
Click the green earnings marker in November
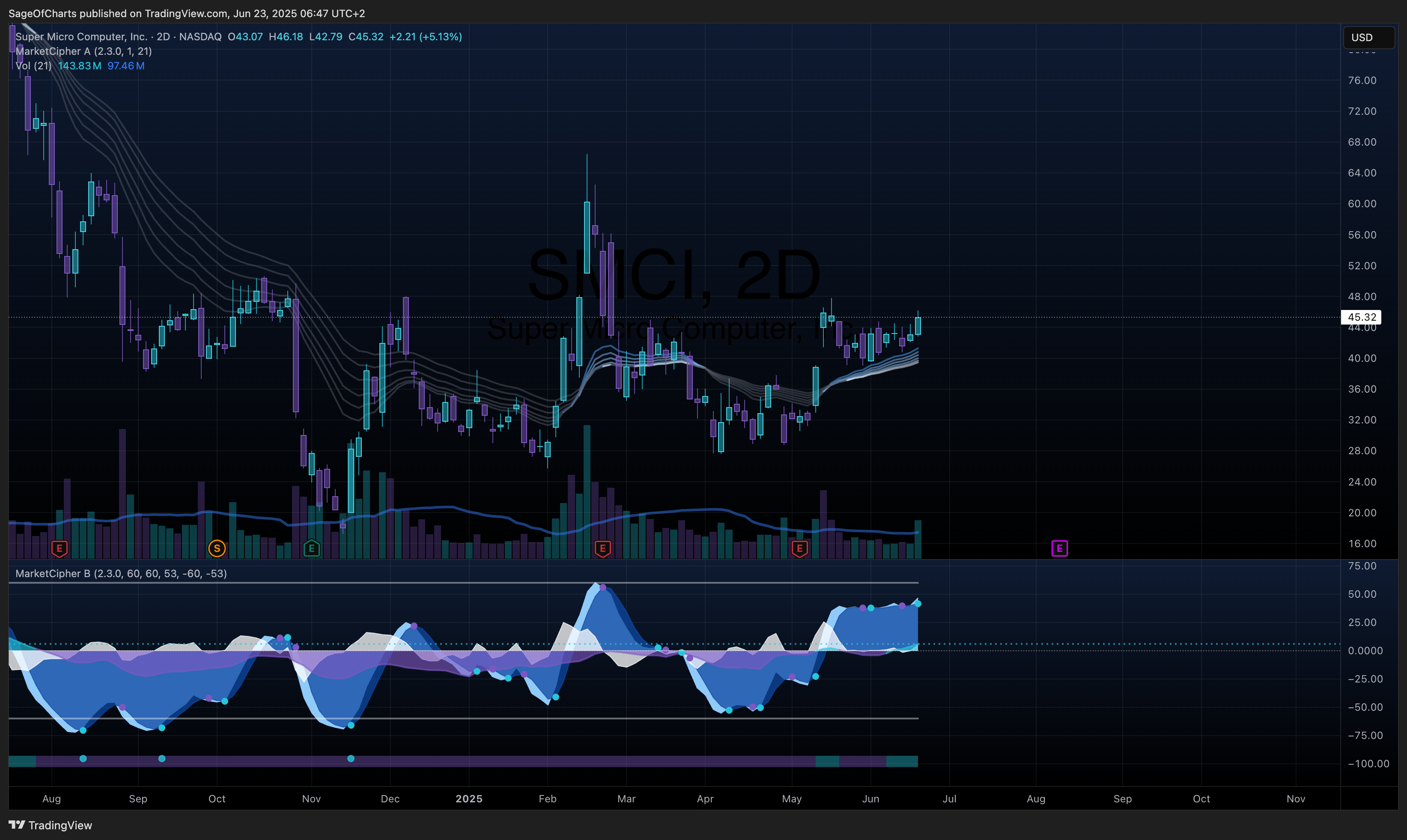311,548
